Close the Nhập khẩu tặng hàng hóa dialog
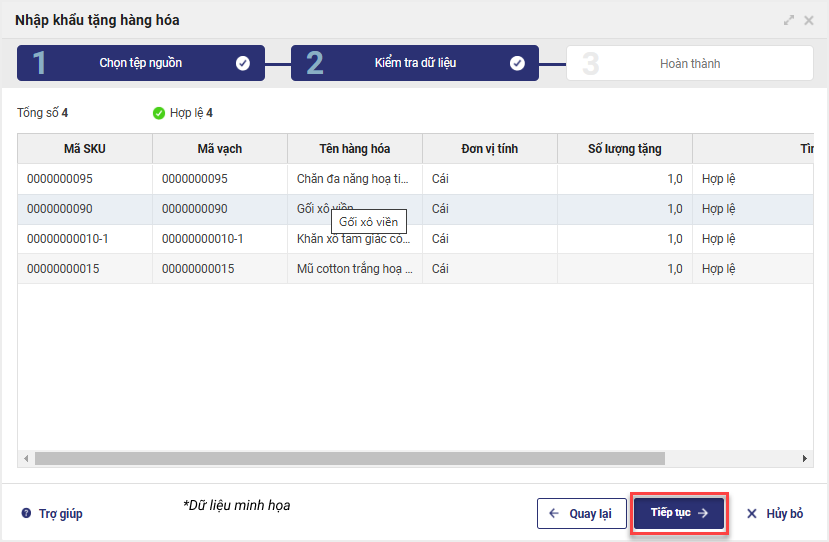This screenshot has height=542, width=829. [809, 20]
